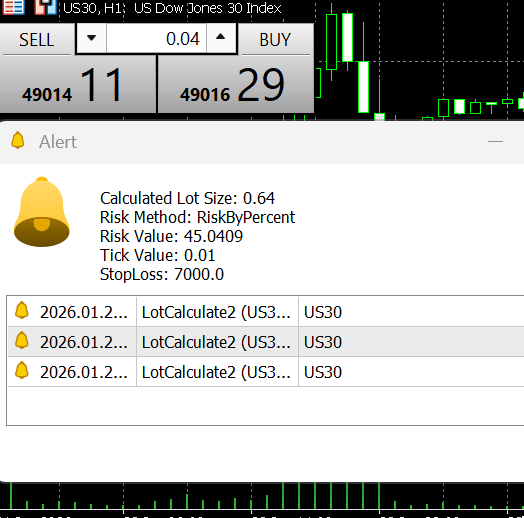Image resolution: width=524 pixels, height=518 pixels.
Task: Click the bell icon in Alert title bar
Action: coord(18,140)
